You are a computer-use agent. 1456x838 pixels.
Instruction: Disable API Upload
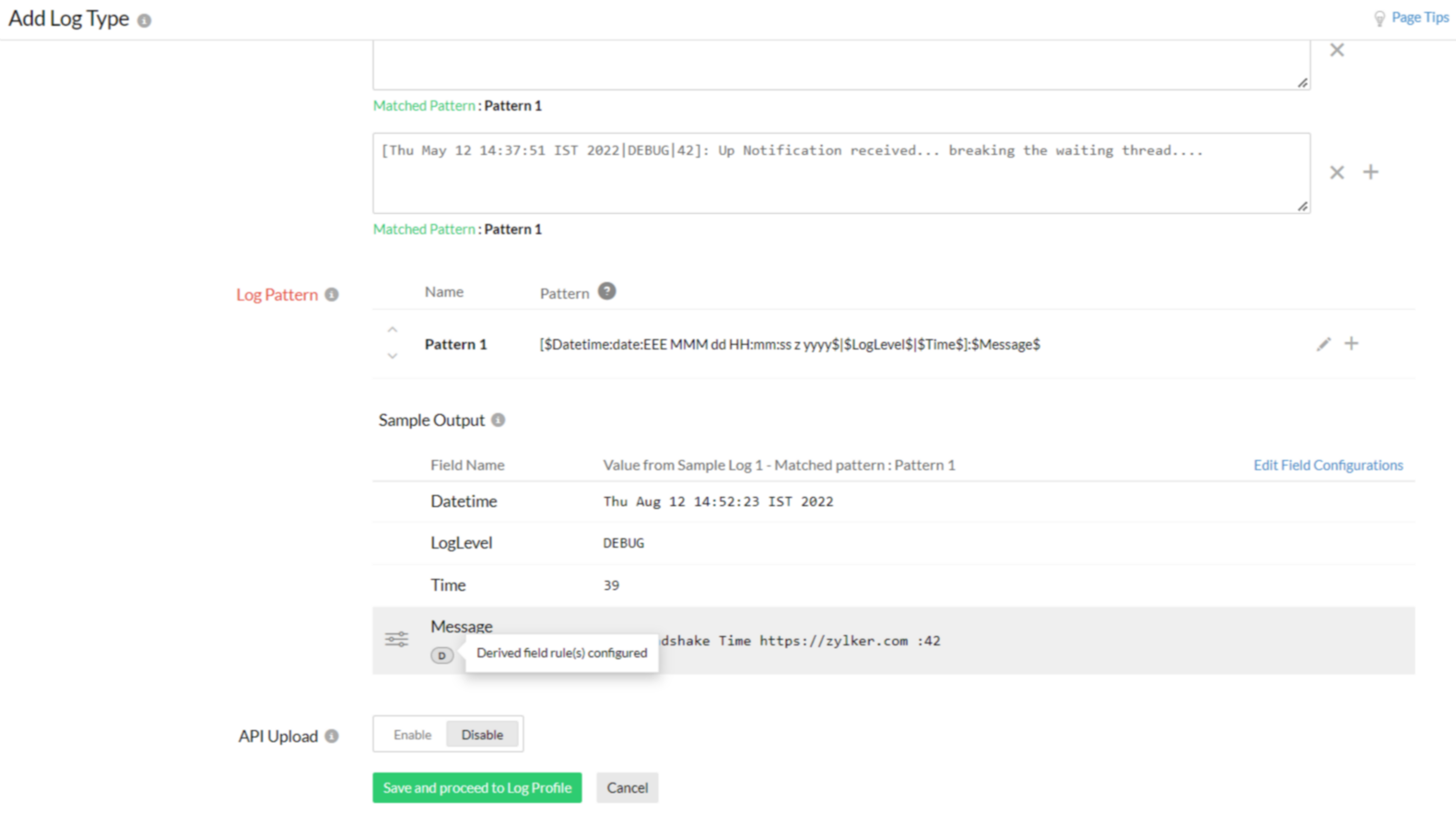click(482, 735)
